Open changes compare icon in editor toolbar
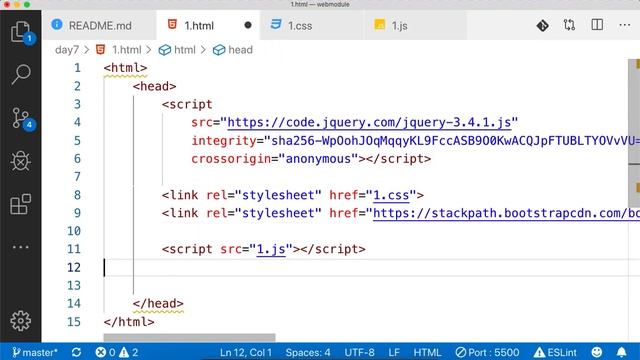This screenshot has width=640, height=360. (569, 25)
